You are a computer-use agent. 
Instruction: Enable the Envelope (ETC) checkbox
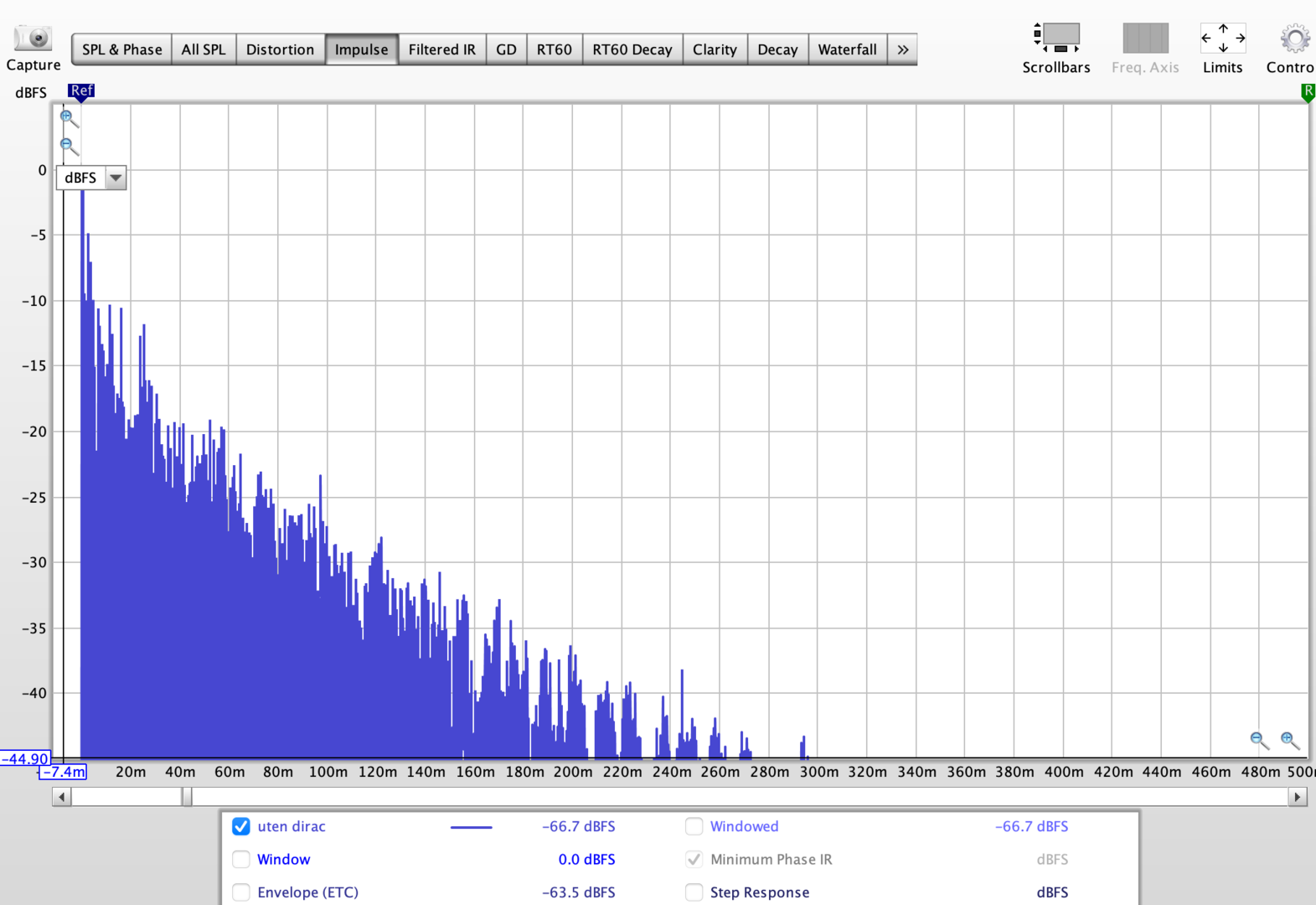pyautogui.click(x=241, y=892)
